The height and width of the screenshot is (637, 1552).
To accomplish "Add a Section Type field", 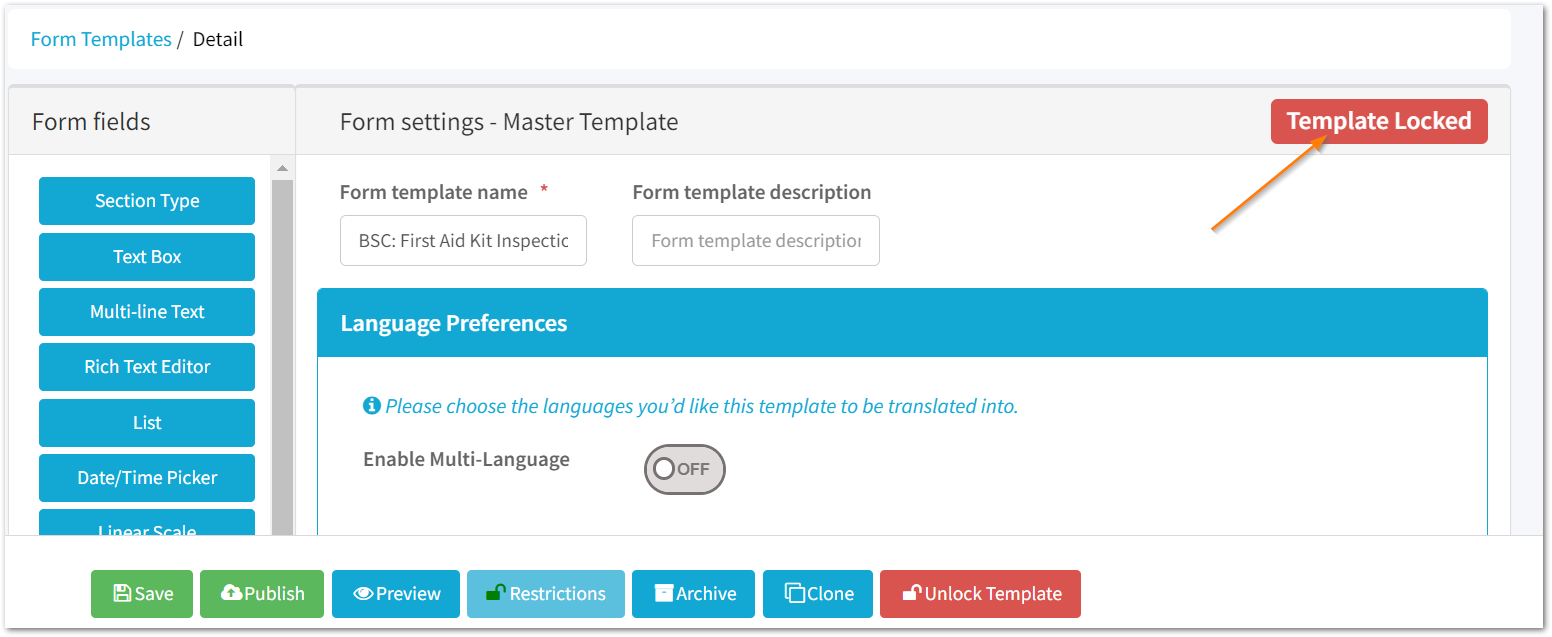I will [146, 201].
